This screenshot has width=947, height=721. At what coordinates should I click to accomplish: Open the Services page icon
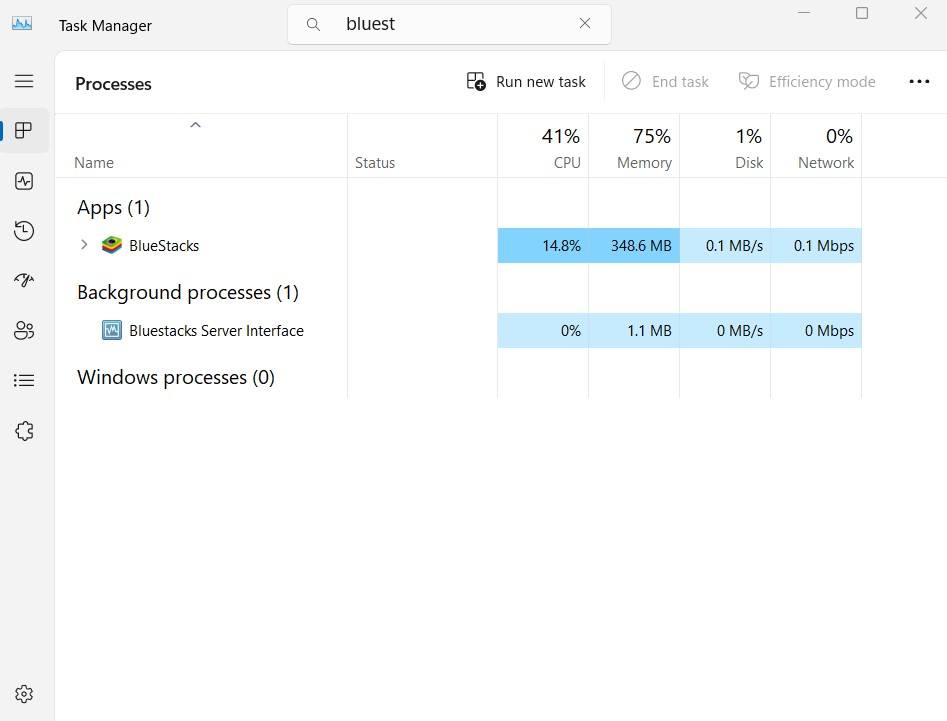click(x=24, y=431)
